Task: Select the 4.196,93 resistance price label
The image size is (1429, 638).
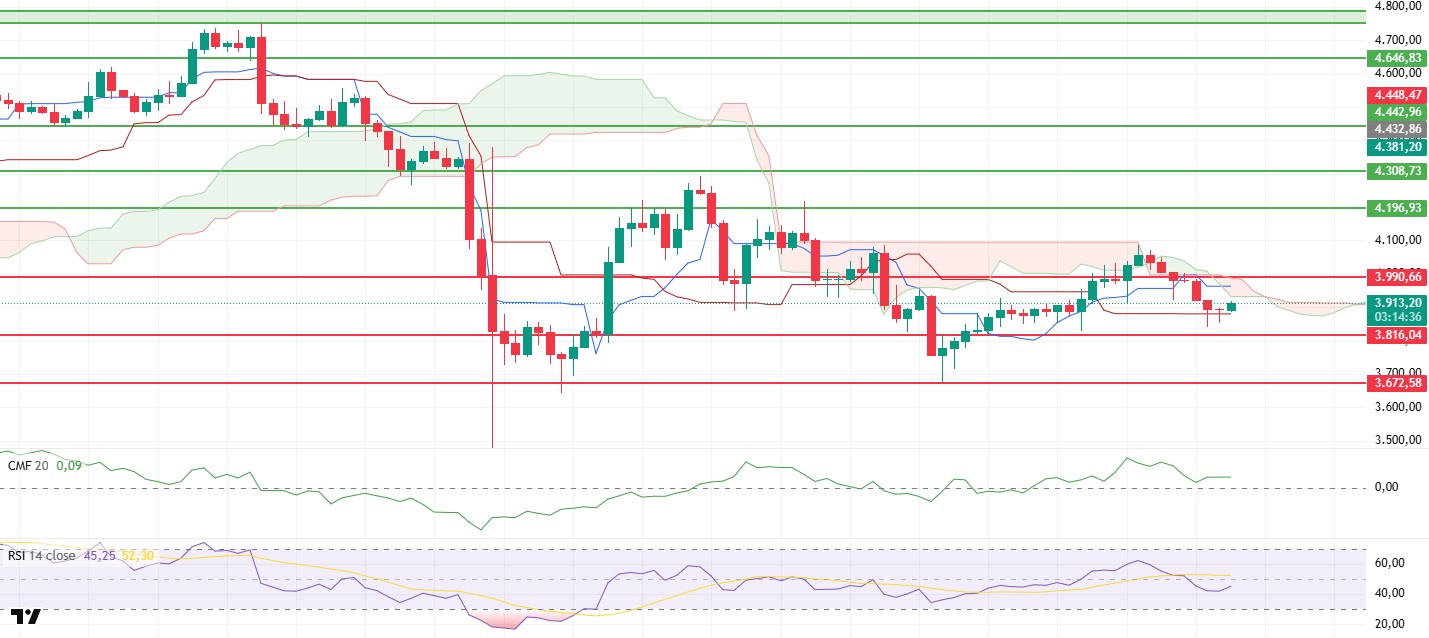Action: (1395, 208)
